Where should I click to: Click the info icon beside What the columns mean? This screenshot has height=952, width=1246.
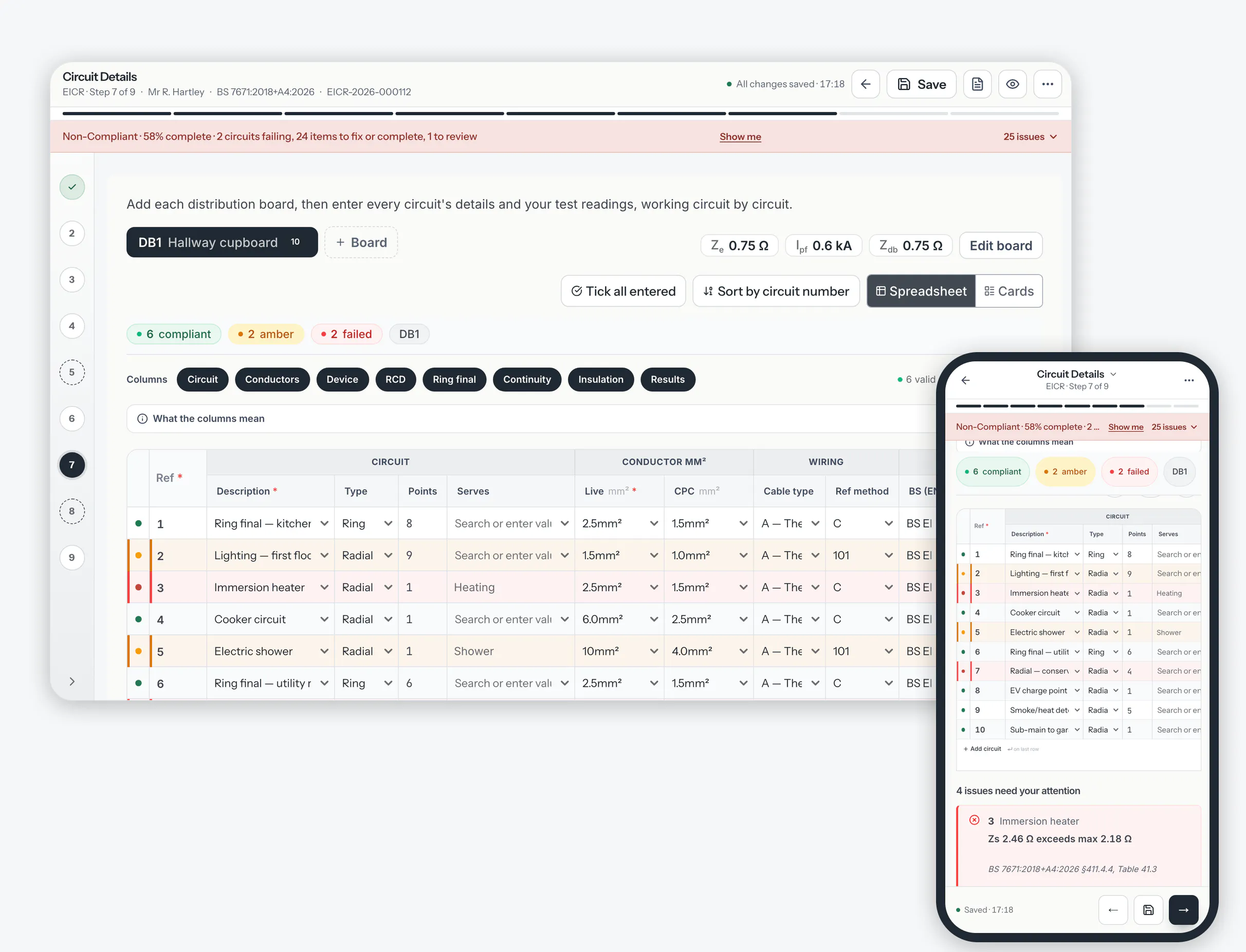coord(142,419)
